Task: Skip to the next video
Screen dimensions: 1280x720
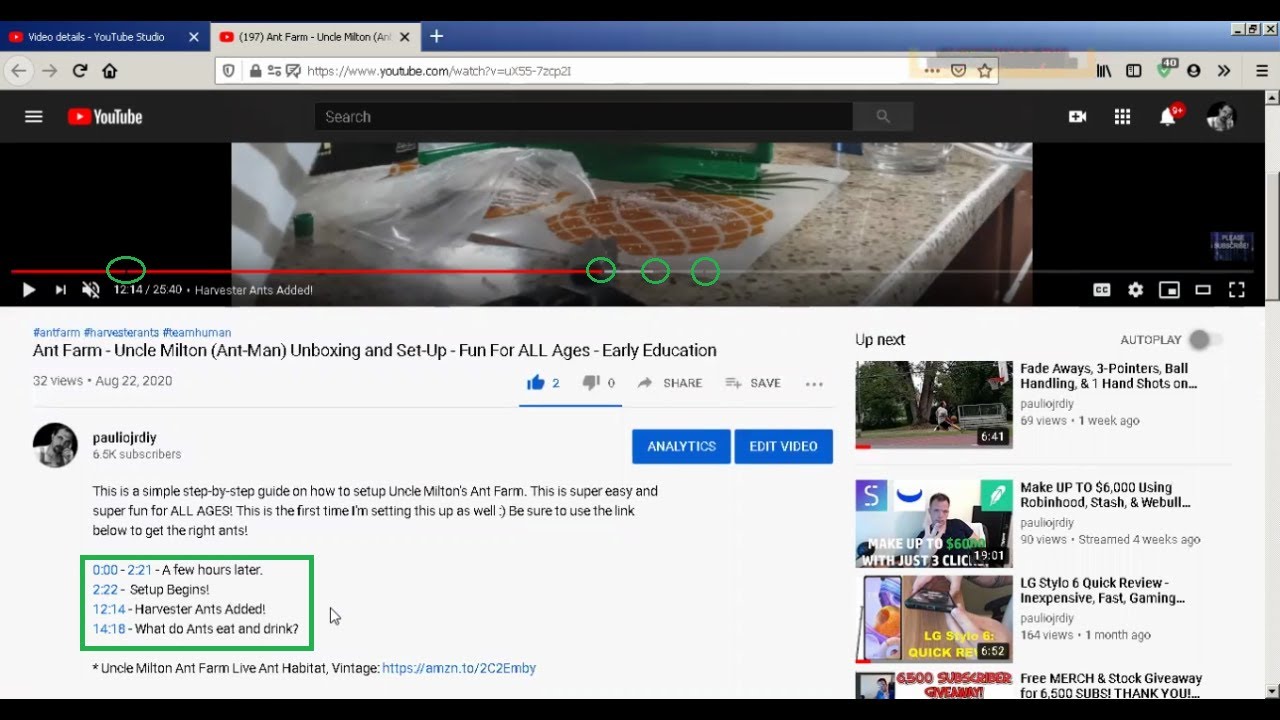Action: point(61,290)
